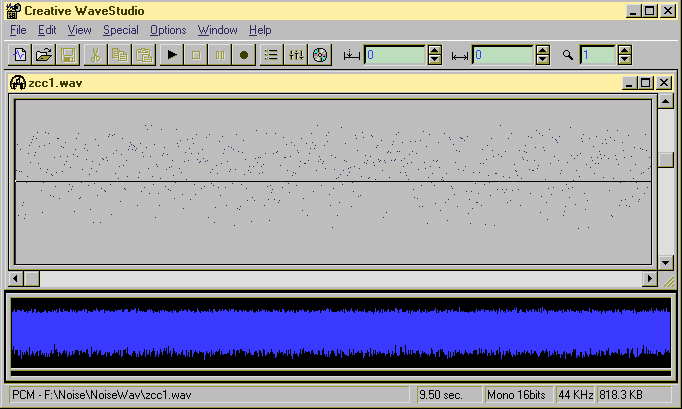The image size is (682, 409).
Task: Pause playback with the Pause button
Action: coord(220,55)
